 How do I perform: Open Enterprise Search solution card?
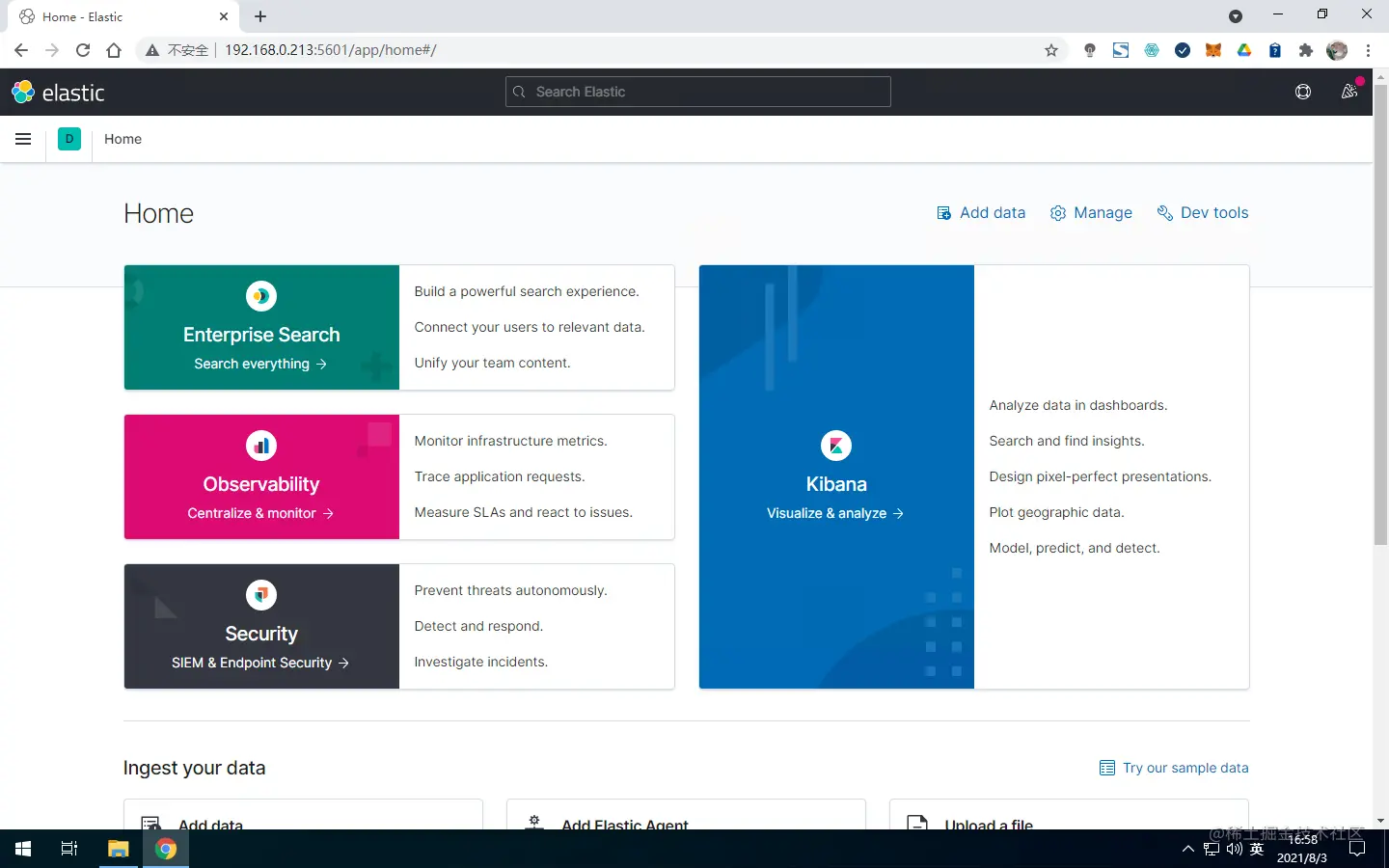pyautogui.click(x=399, y=327)
